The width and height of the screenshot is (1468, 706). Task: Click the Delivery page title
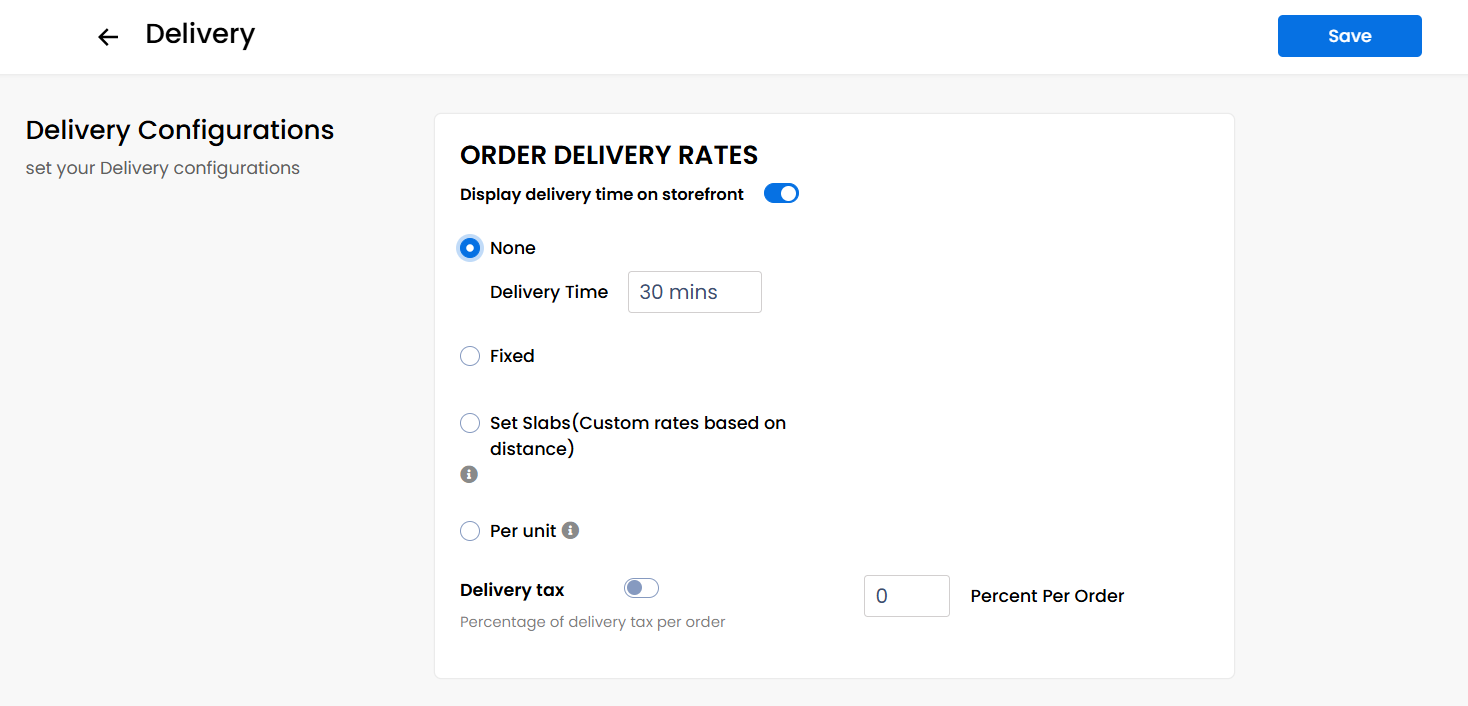[200, 34]
